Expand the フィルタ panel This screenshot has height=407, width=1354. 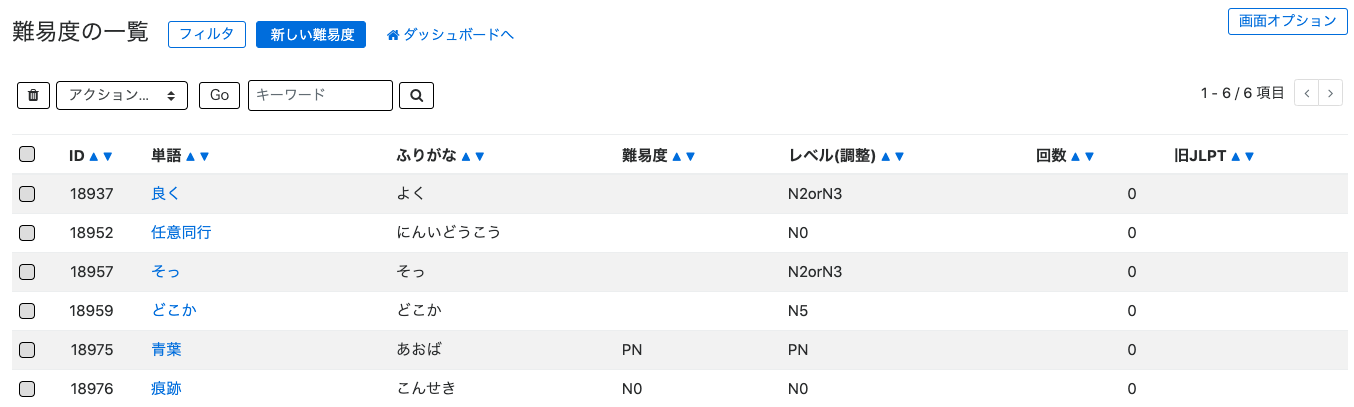(x=206, y=34)
